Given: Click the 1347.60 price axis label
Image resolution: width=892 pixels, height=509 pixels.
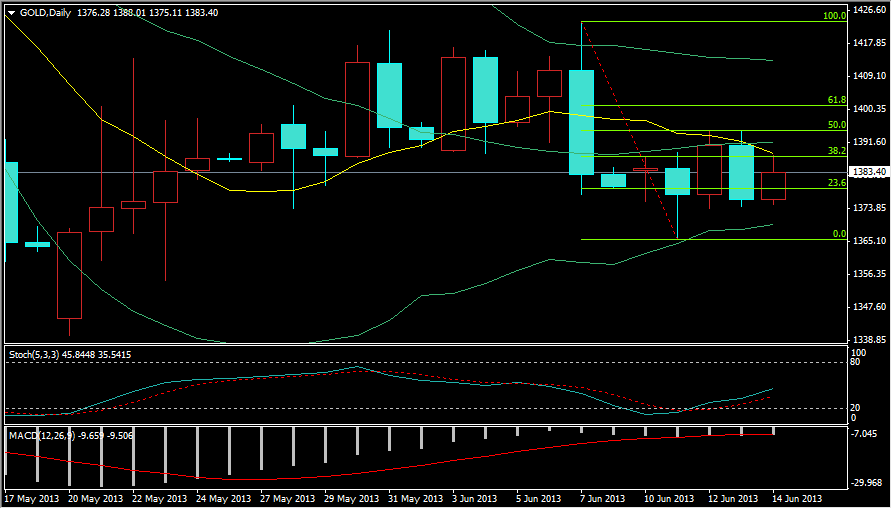Looking at the screenshot, I should (870, 307).
